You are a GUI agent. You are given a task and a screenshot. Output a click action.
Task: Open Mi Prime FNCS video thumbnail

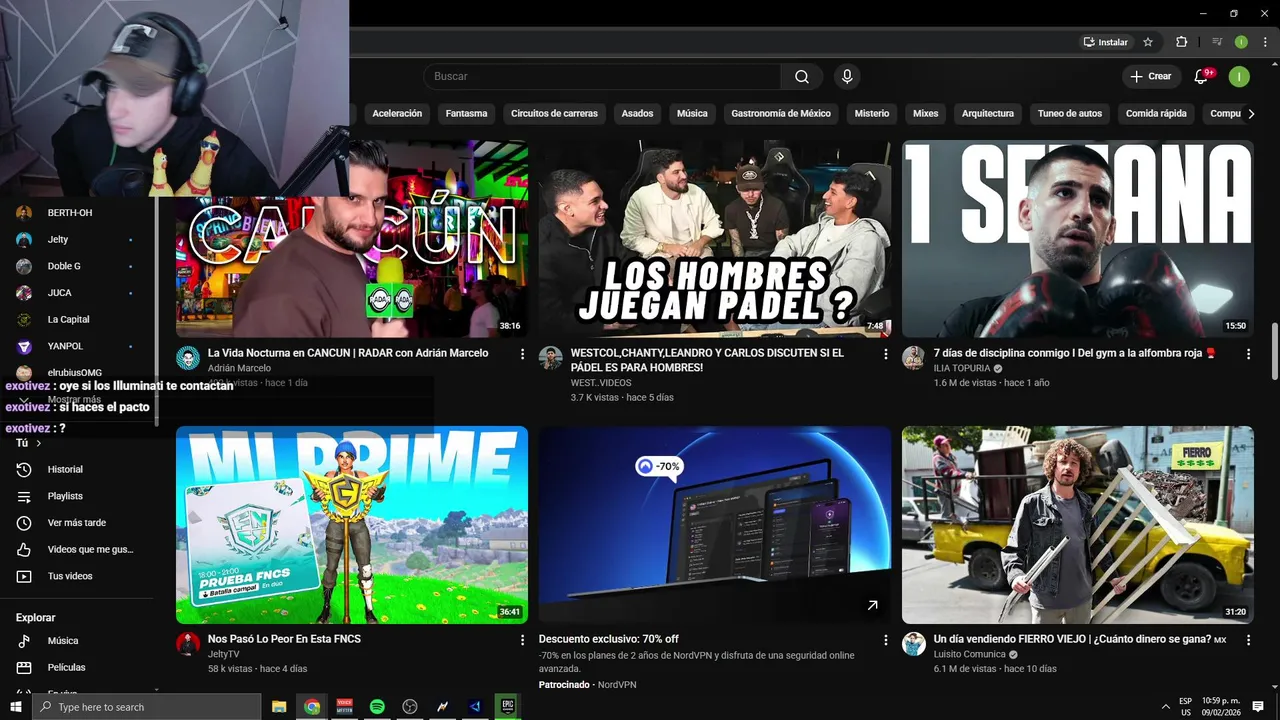[x=352, y=525]
